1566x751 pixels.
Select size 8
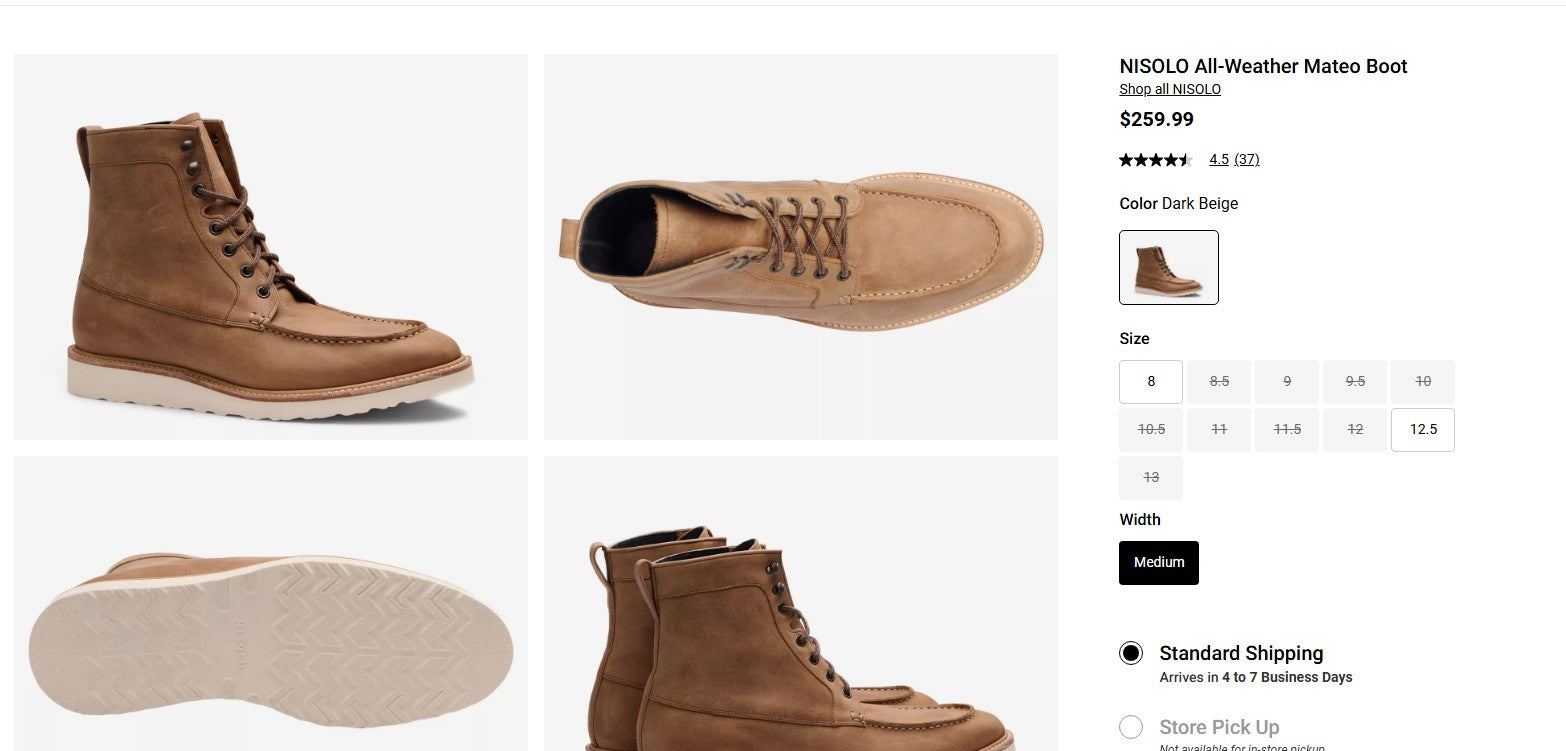click(x=1151, y=381)
